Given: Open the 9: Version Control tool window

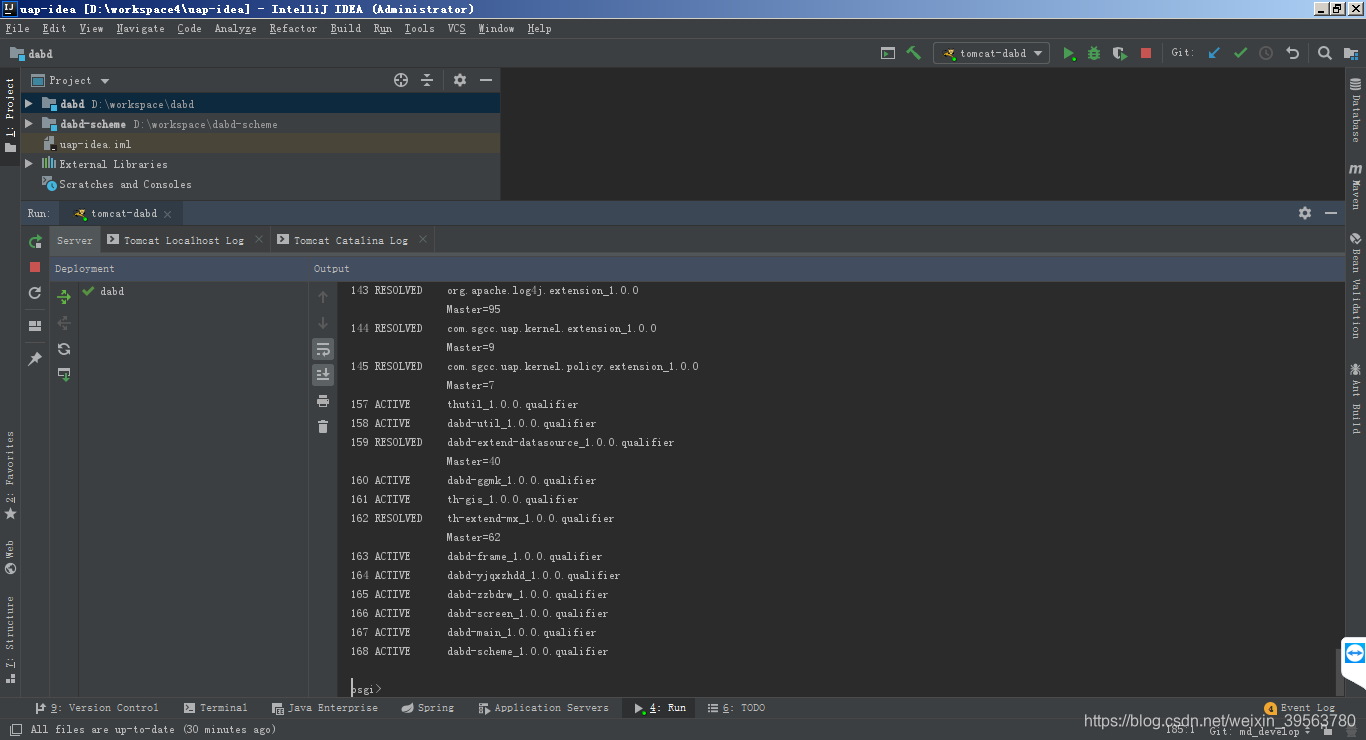Looking at the screenshot, I should pos(97,708).
